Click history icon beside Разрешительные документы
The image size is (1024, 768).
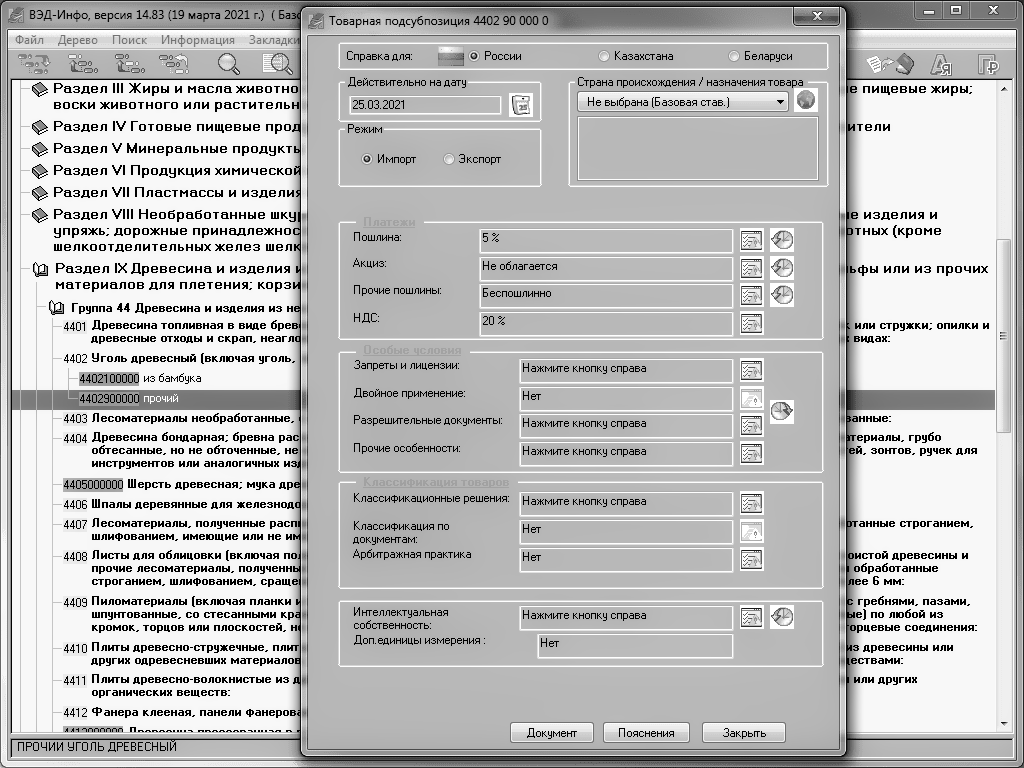point(781,411)
